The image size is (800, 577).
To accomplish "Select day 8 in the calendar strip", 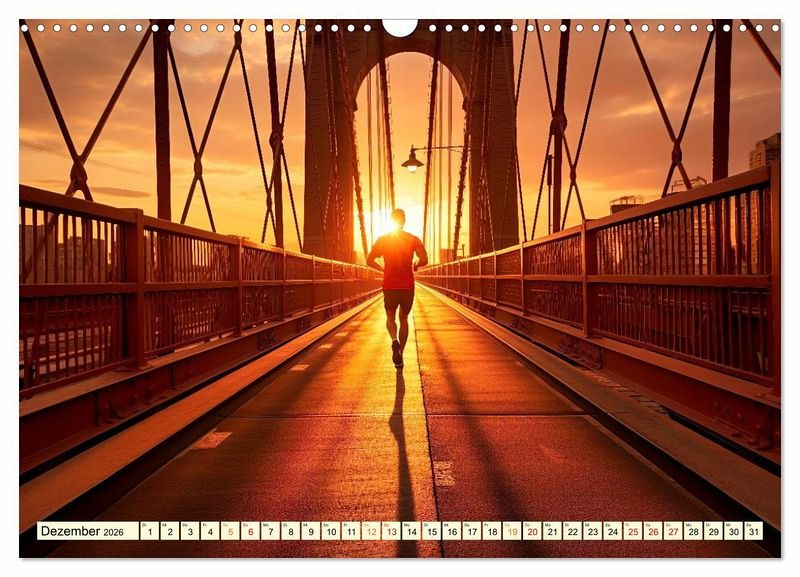I will (x=290, y=531).
